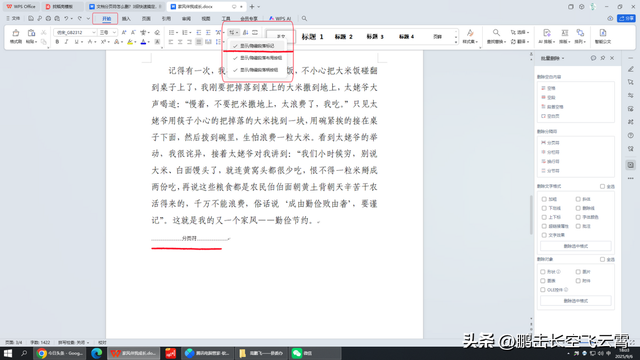Apply the 标题 1 heading style
Viewport: 640px width, 360px height.
coord(313,37)
